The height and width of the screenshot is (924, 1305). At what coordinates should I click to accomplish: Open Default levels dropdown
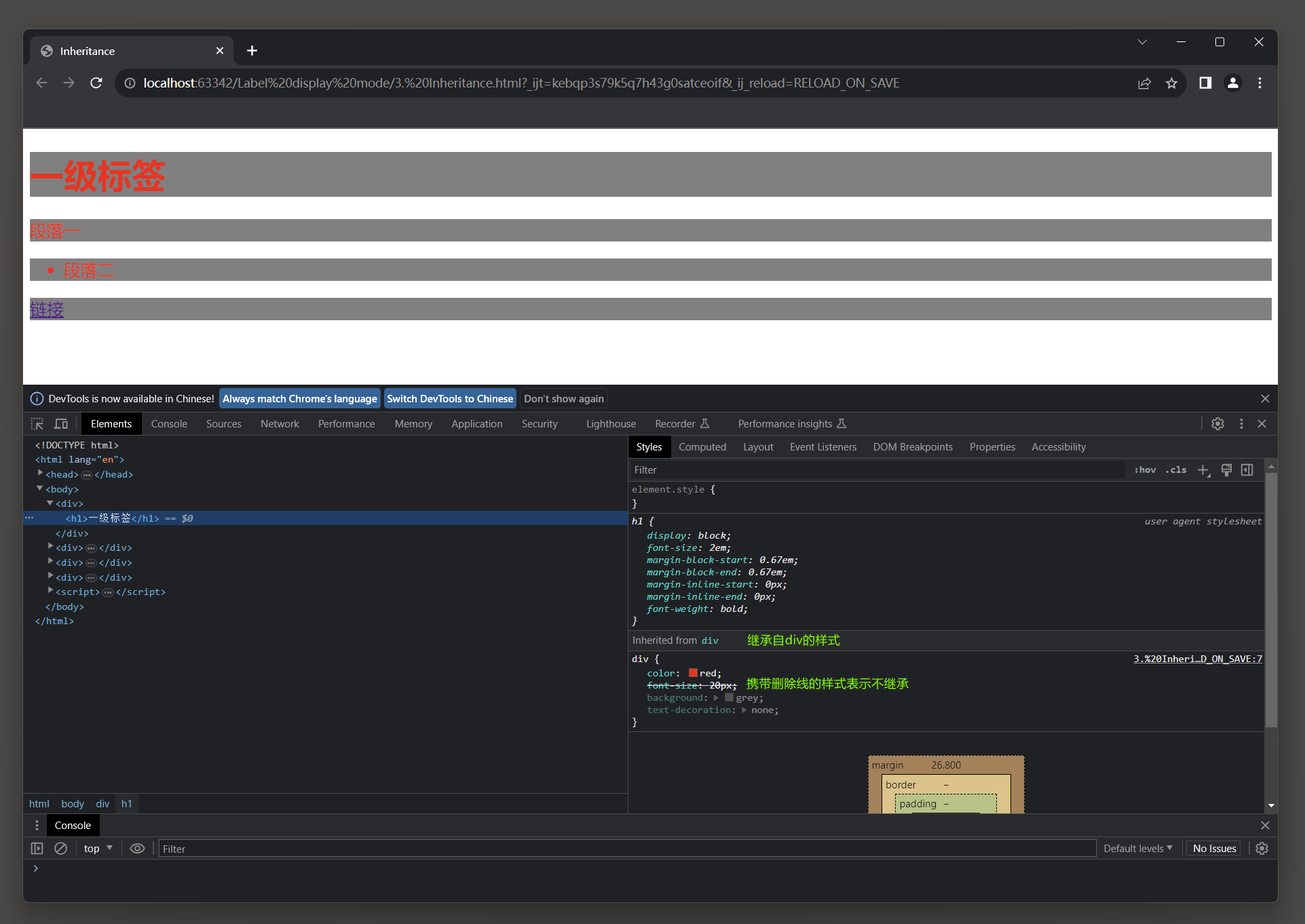pos(1138,849)
